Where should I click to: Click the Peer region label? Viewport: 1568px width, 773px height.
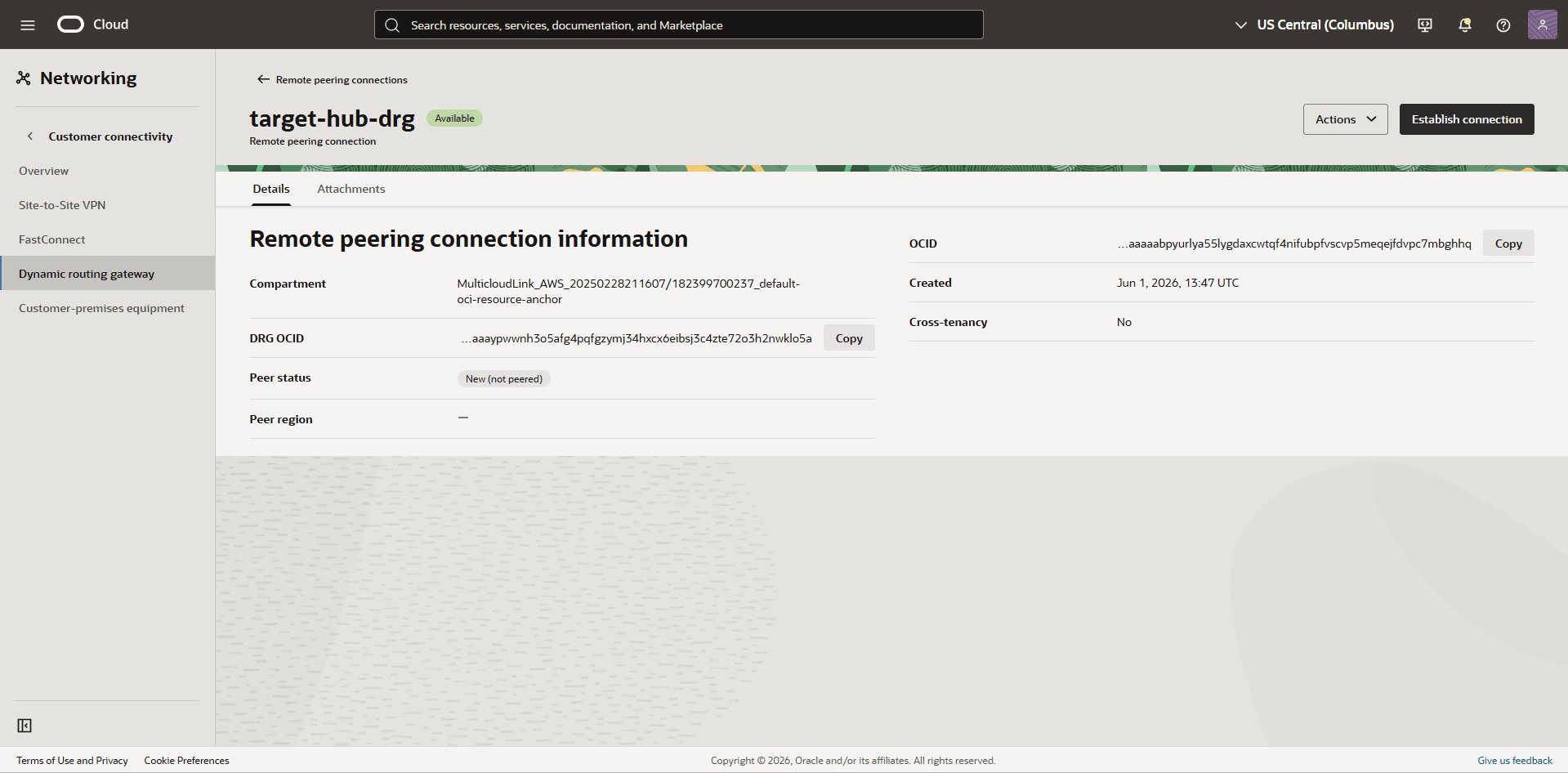281,419
